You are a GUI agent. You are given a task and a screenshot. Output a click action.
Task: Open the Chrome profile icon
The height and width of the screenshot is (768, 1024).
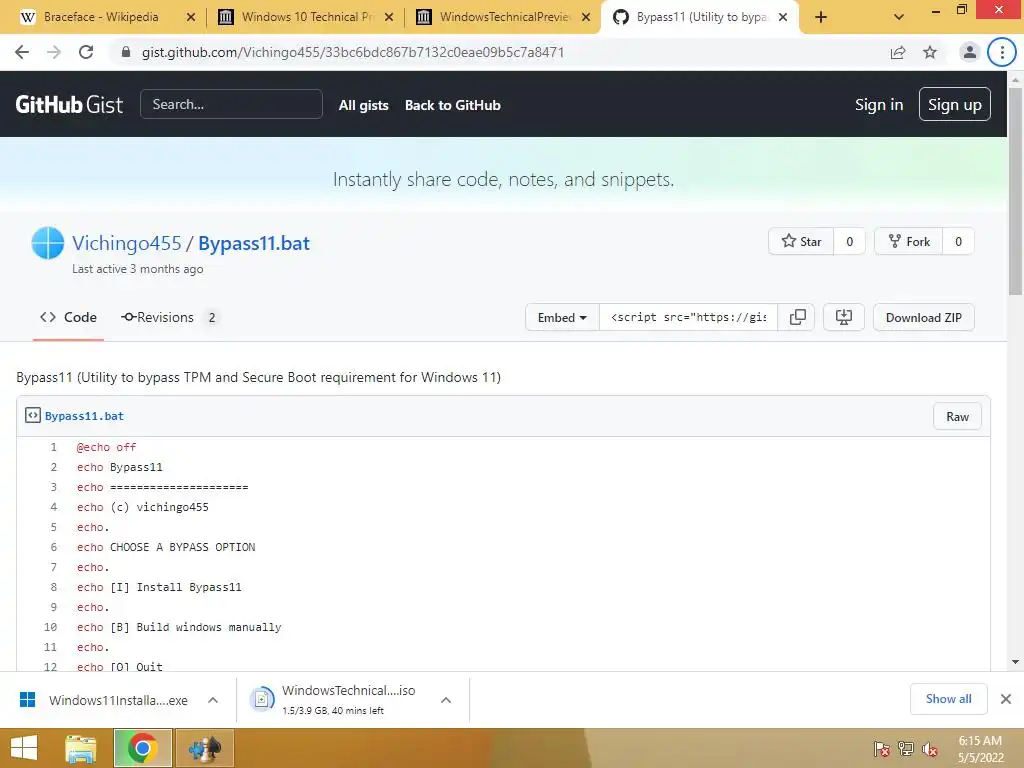pyautogui.click(x=969, y=52)
